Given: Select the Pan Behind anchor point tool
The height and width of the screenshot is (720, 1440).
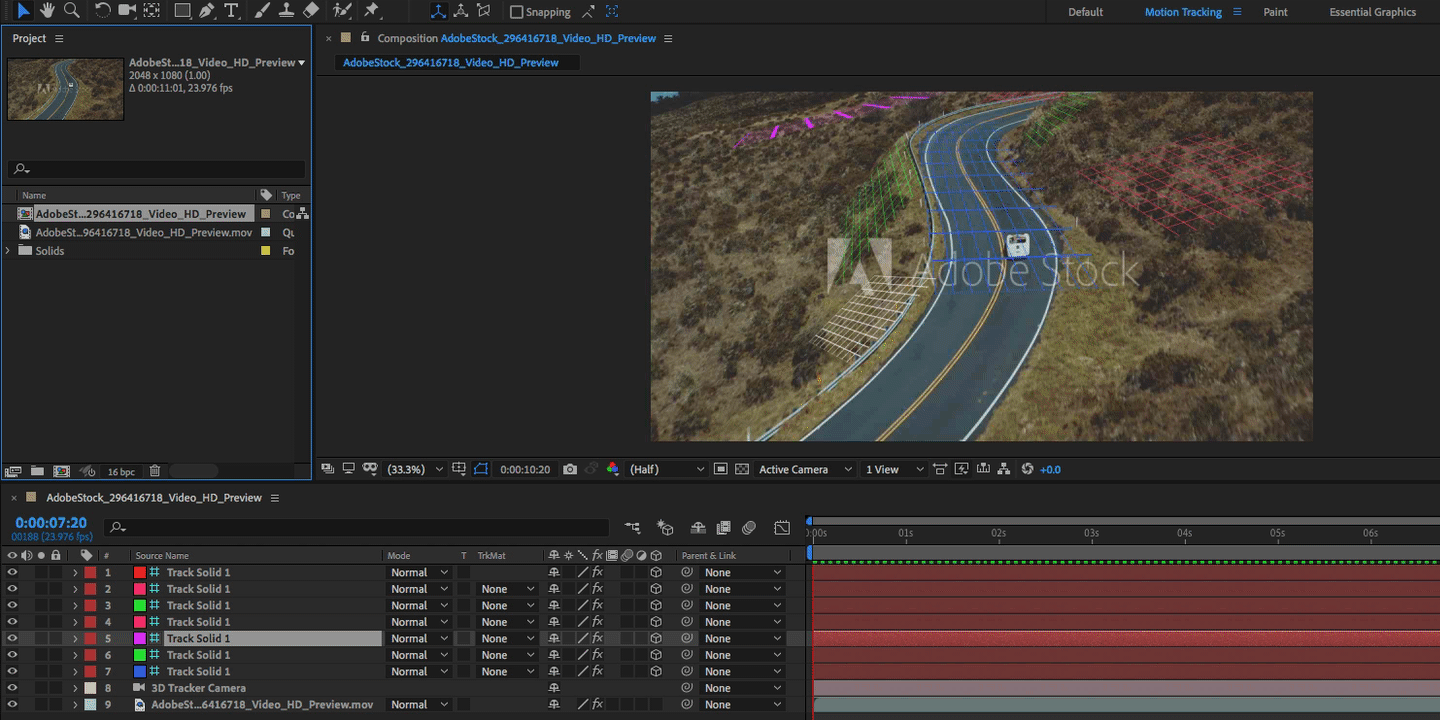Looking at the screenshot, I should (152, 10).
